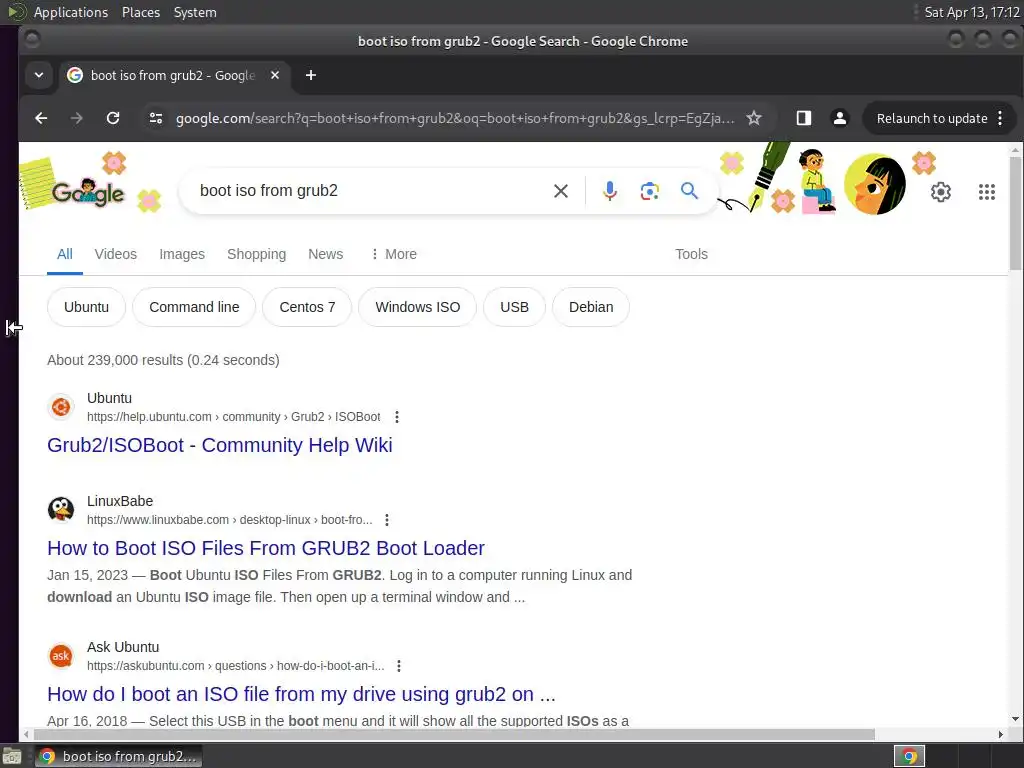
Task: Click the Ubuntu result favicon
Action: click(x=61, y=407)
